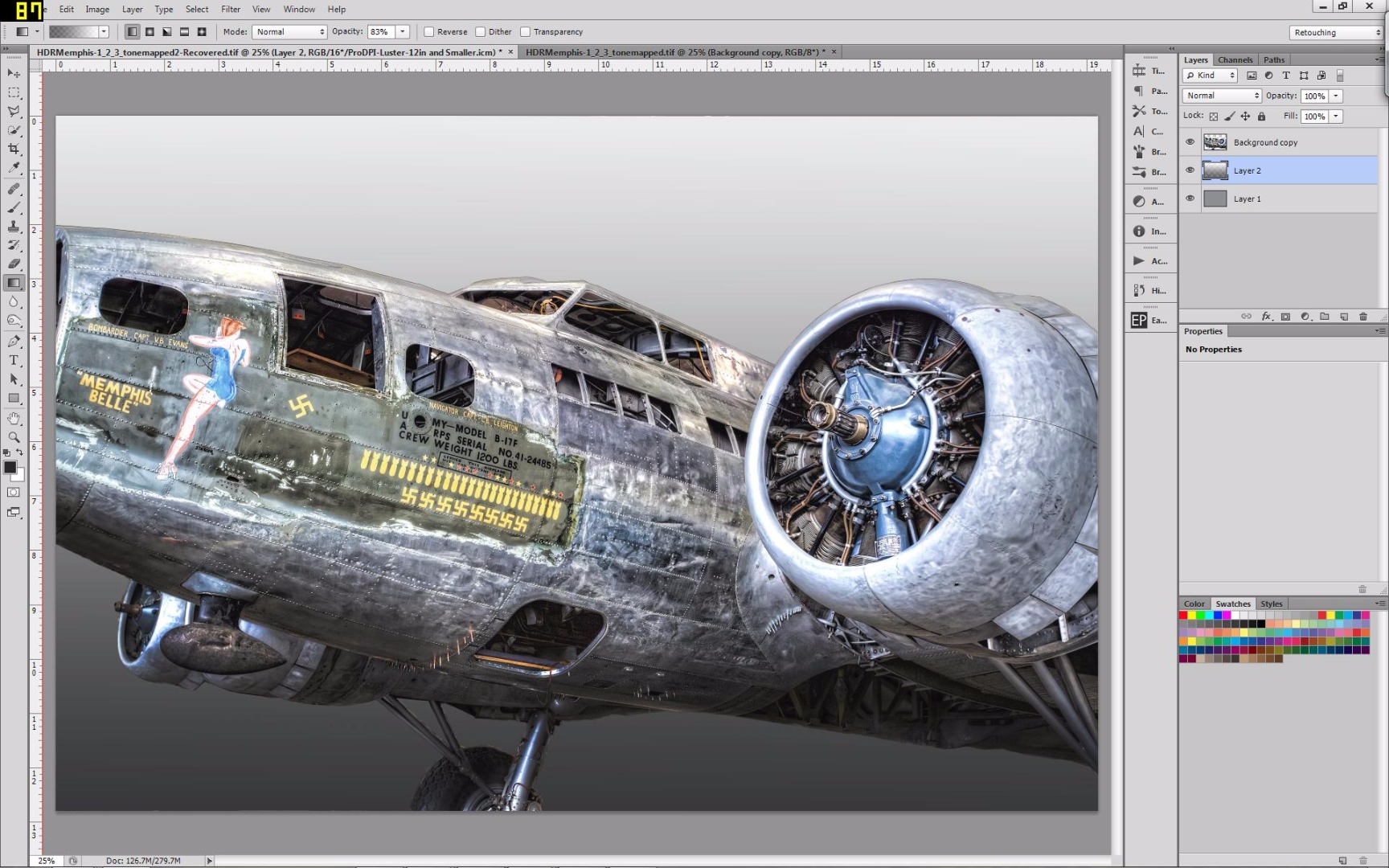The image size is (1389, 868).
Task: Switch to the Channels tab
Action: 1235,59
